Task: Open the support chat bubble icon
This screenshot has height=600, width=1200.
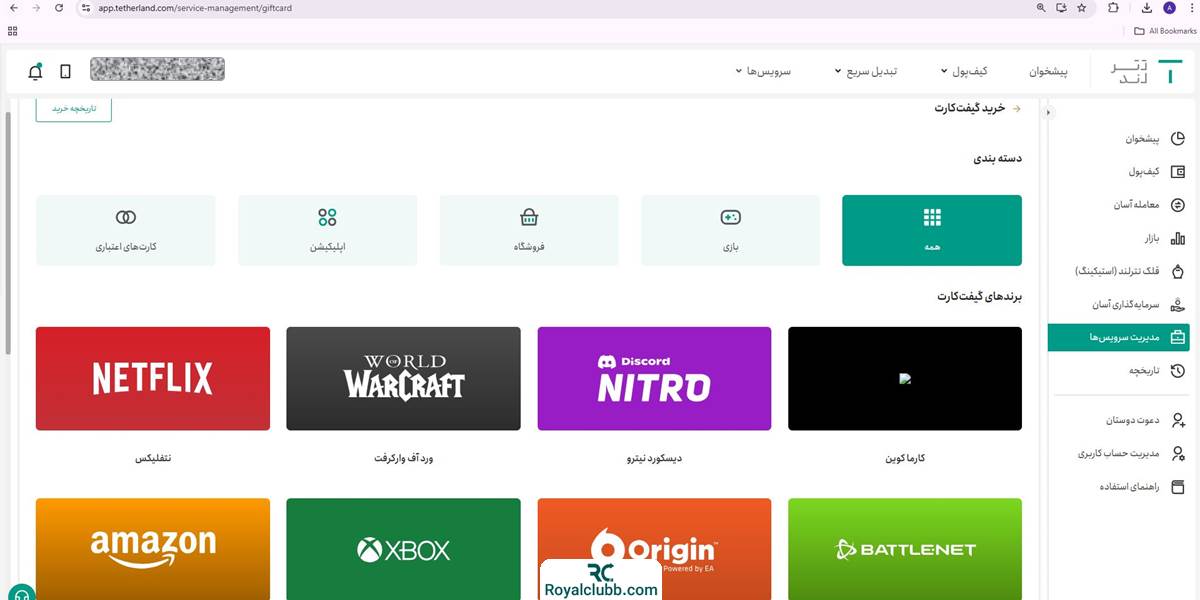Action: 21,593
